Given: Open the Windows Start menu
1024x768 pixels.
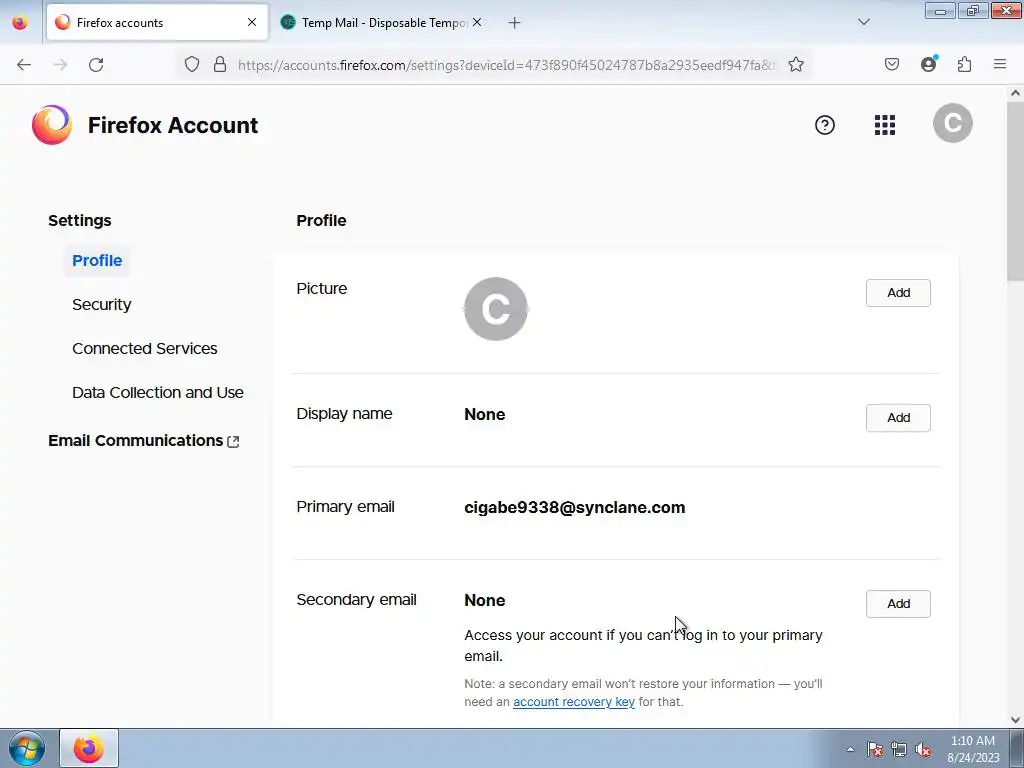Looking at the screenshot, I should coord(27,748).
